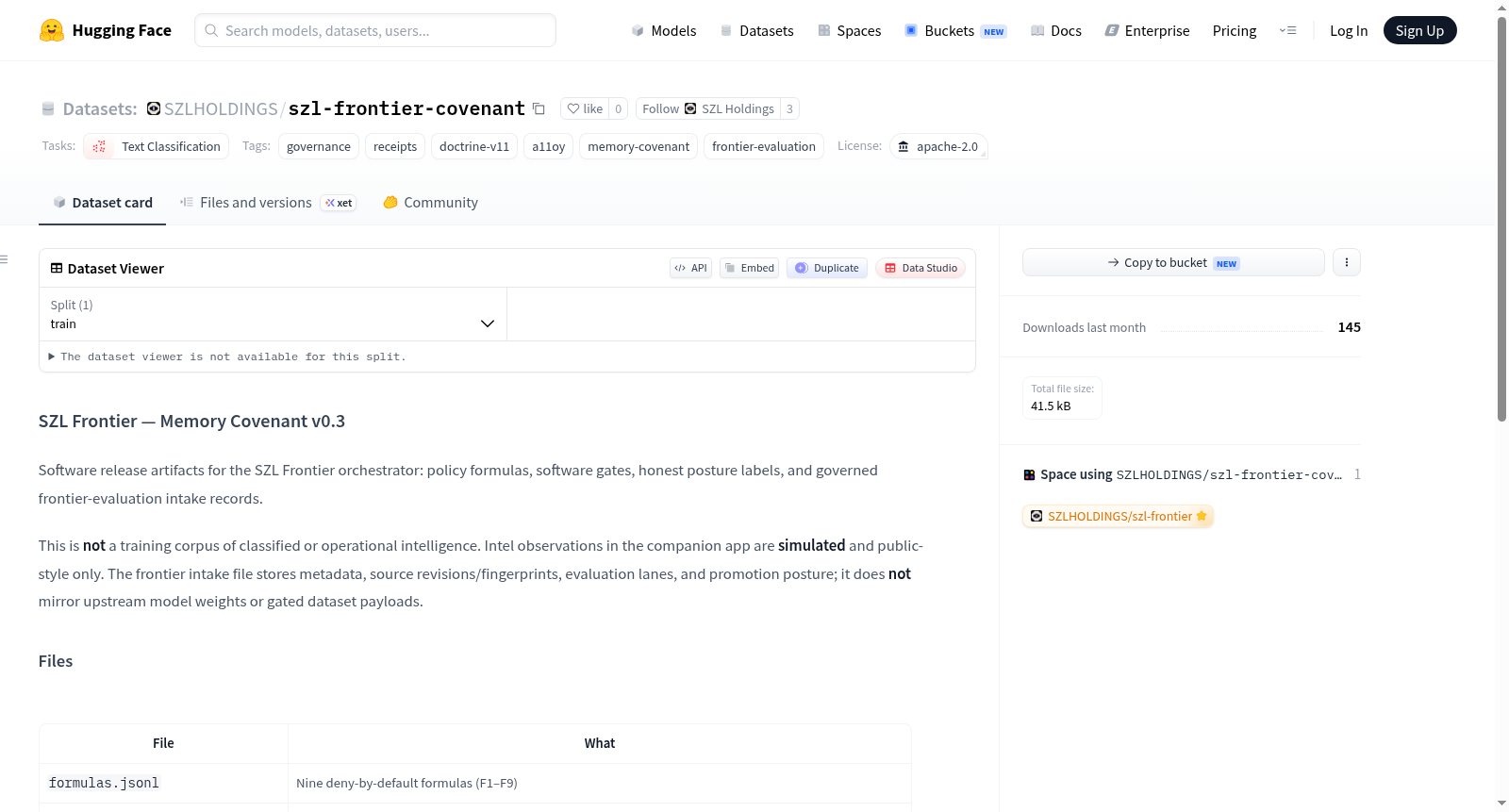Expand the dataset viewer not available message

pos(227,356)
